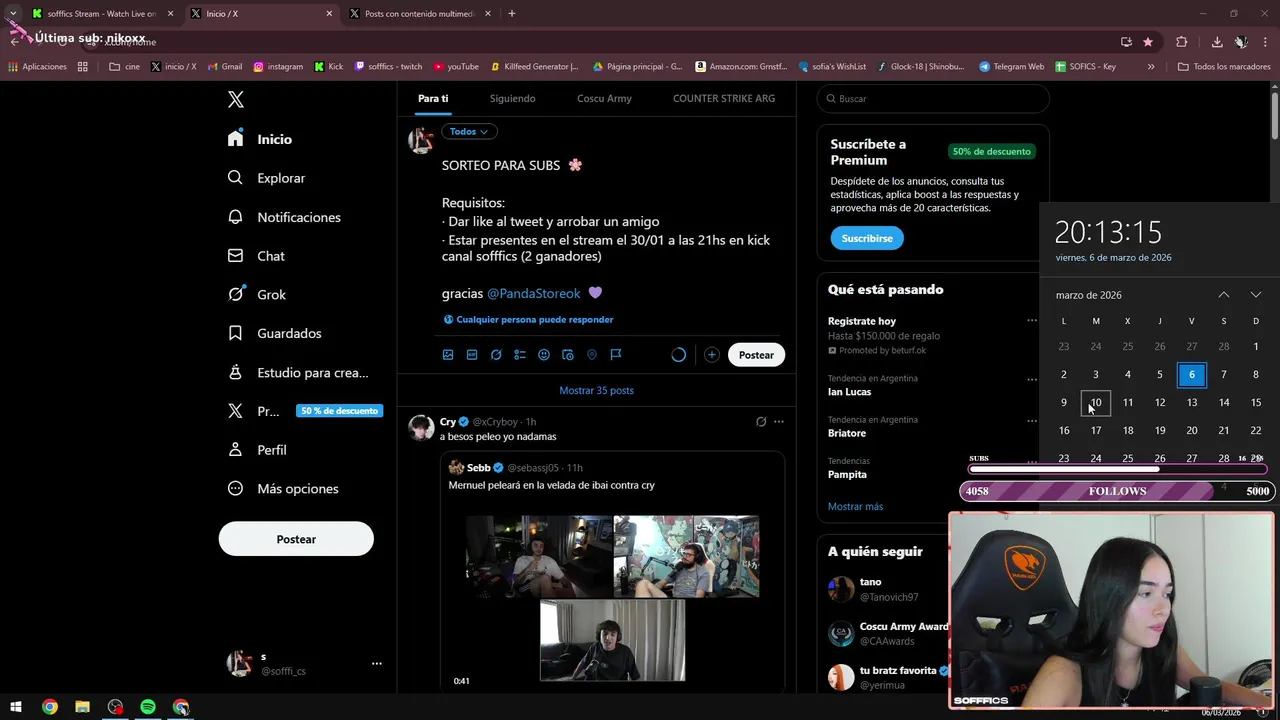
Task: Change Cualquier persona puede responder setting
Action: click(528, 320)
